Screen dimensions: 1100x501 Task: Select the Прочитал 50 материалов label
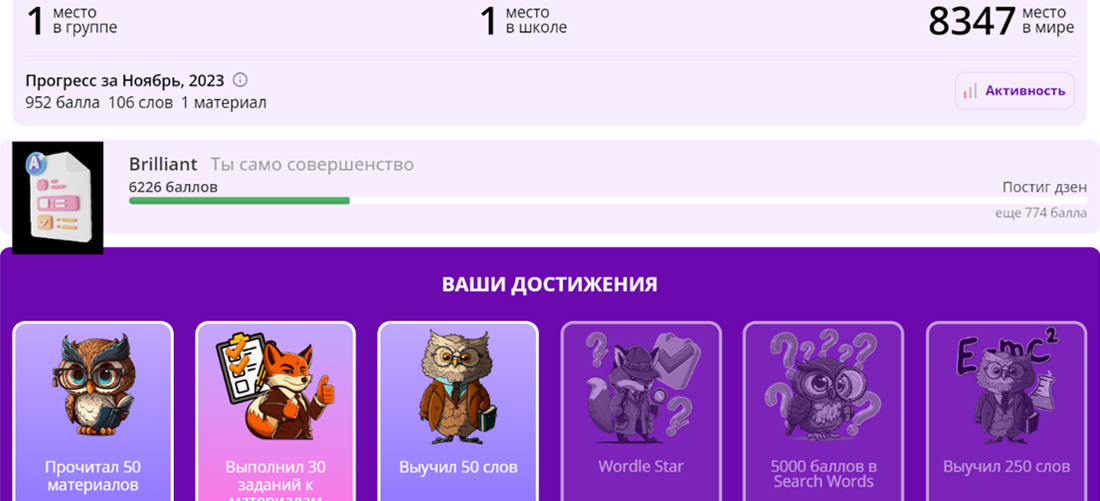(93, 476)
